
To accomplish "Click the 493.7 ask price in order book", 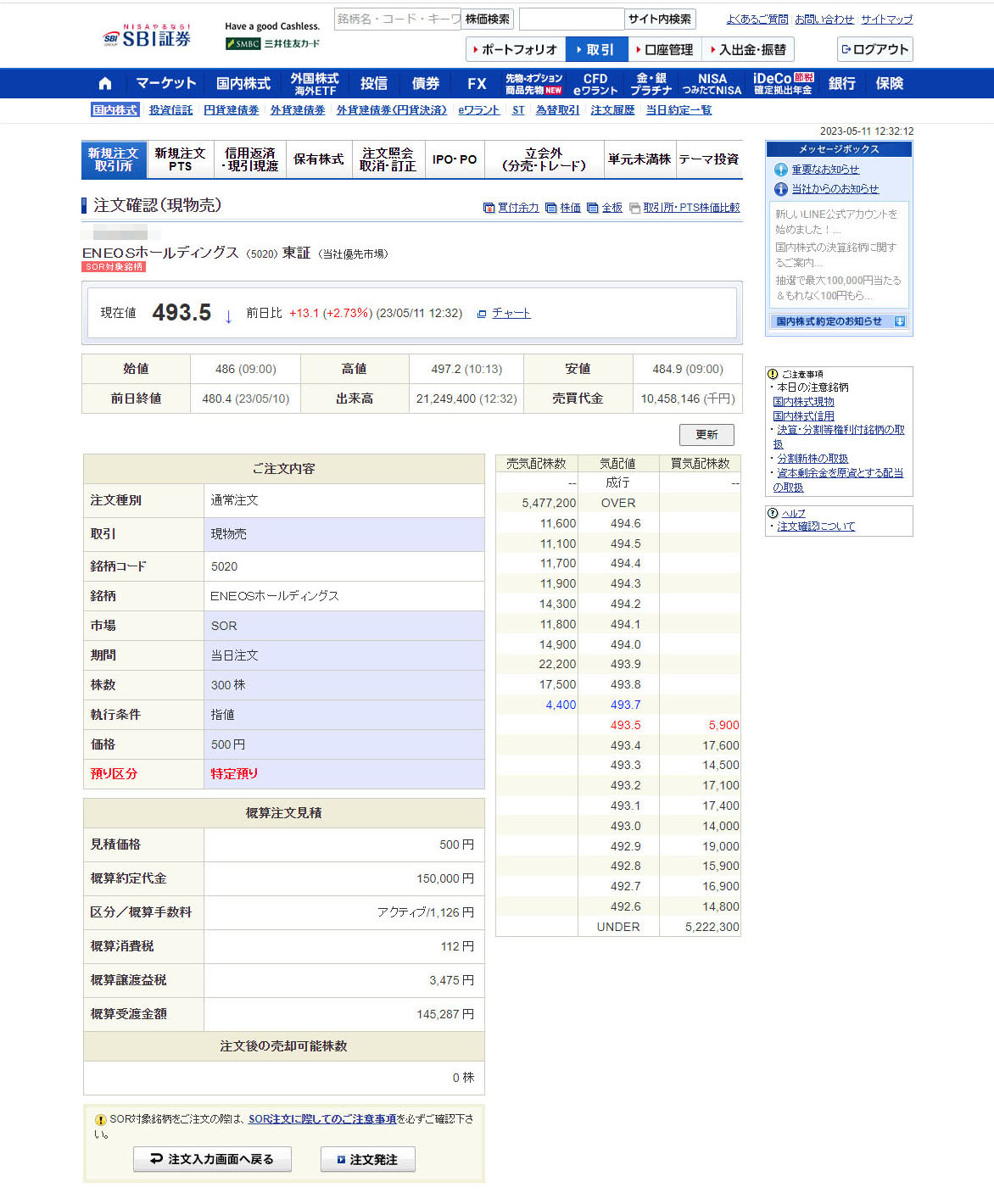I will coord(625,705).
